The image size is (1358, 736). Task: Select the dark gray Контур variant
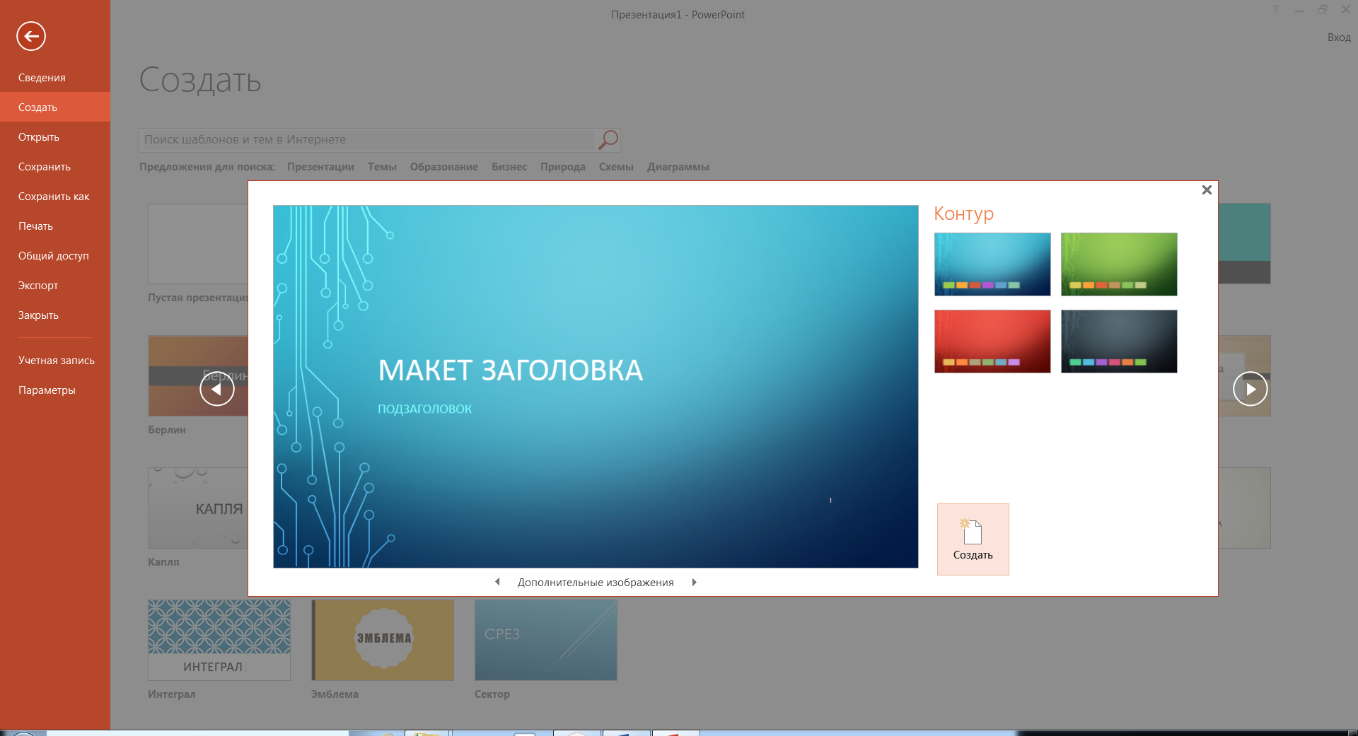pyautogui.click(x=1119, y=341)
